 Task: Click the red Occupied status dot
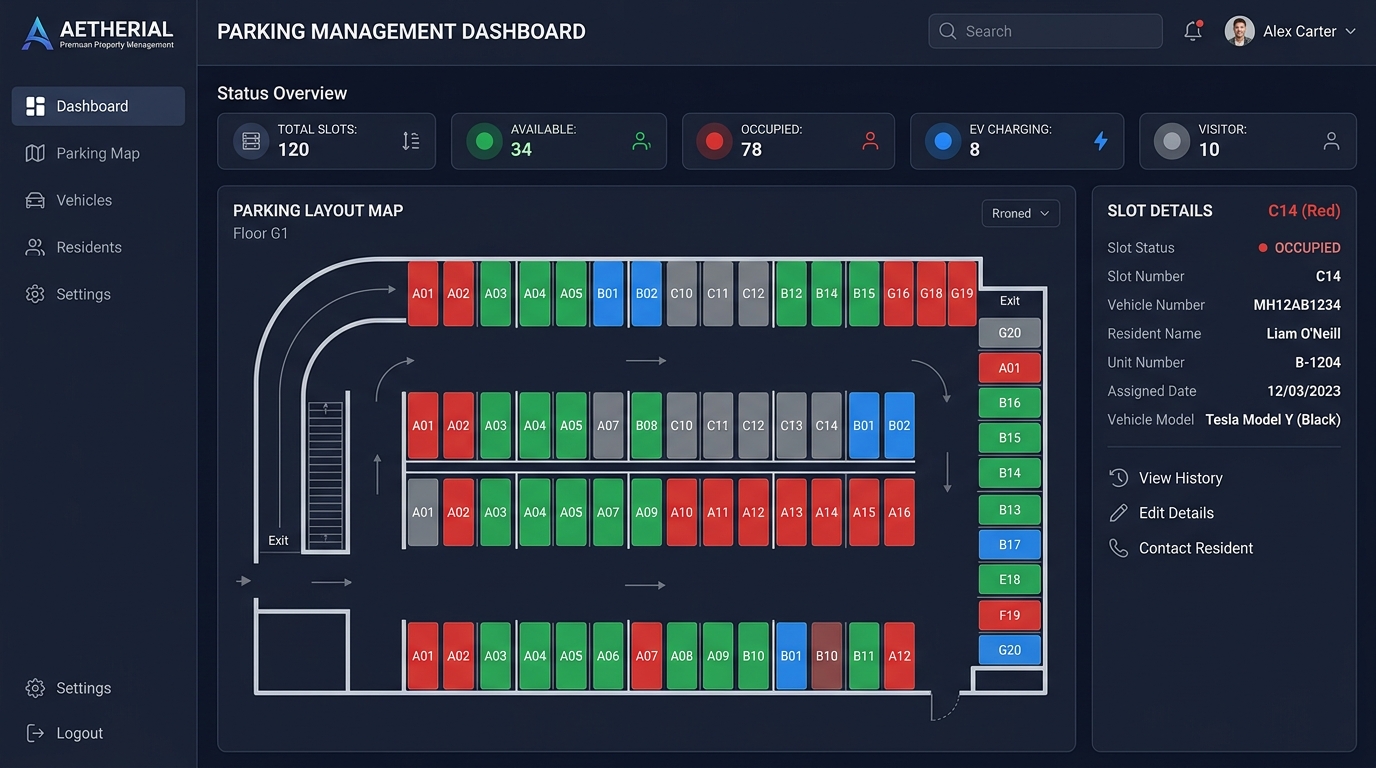[x=714, y=141]
